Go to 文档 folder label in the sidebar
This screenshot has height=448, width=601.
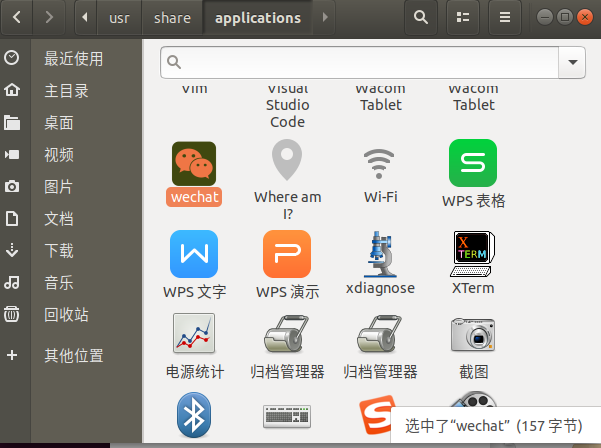59,219
